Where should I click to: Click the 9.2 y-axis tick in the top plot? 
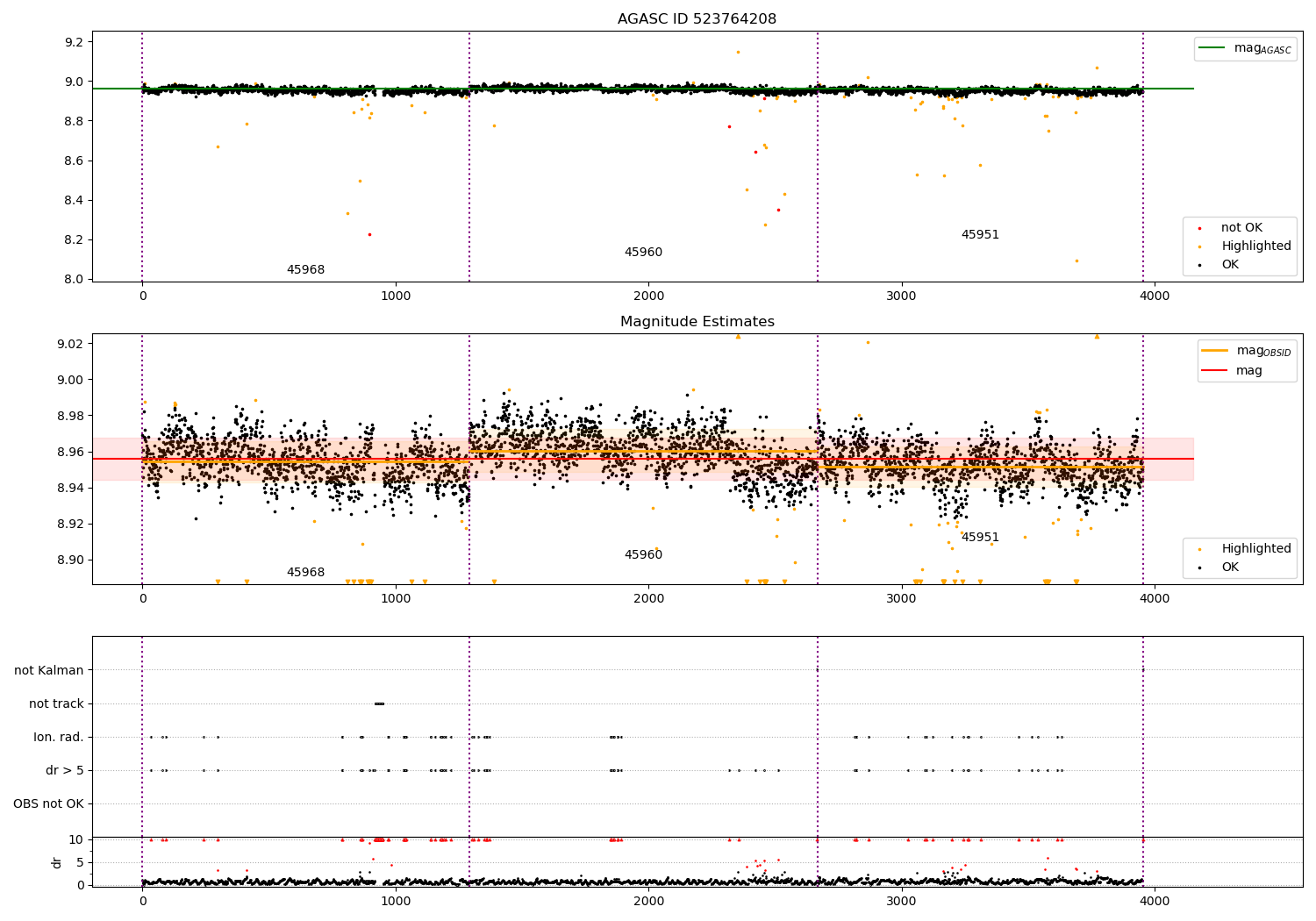[74, 42]
